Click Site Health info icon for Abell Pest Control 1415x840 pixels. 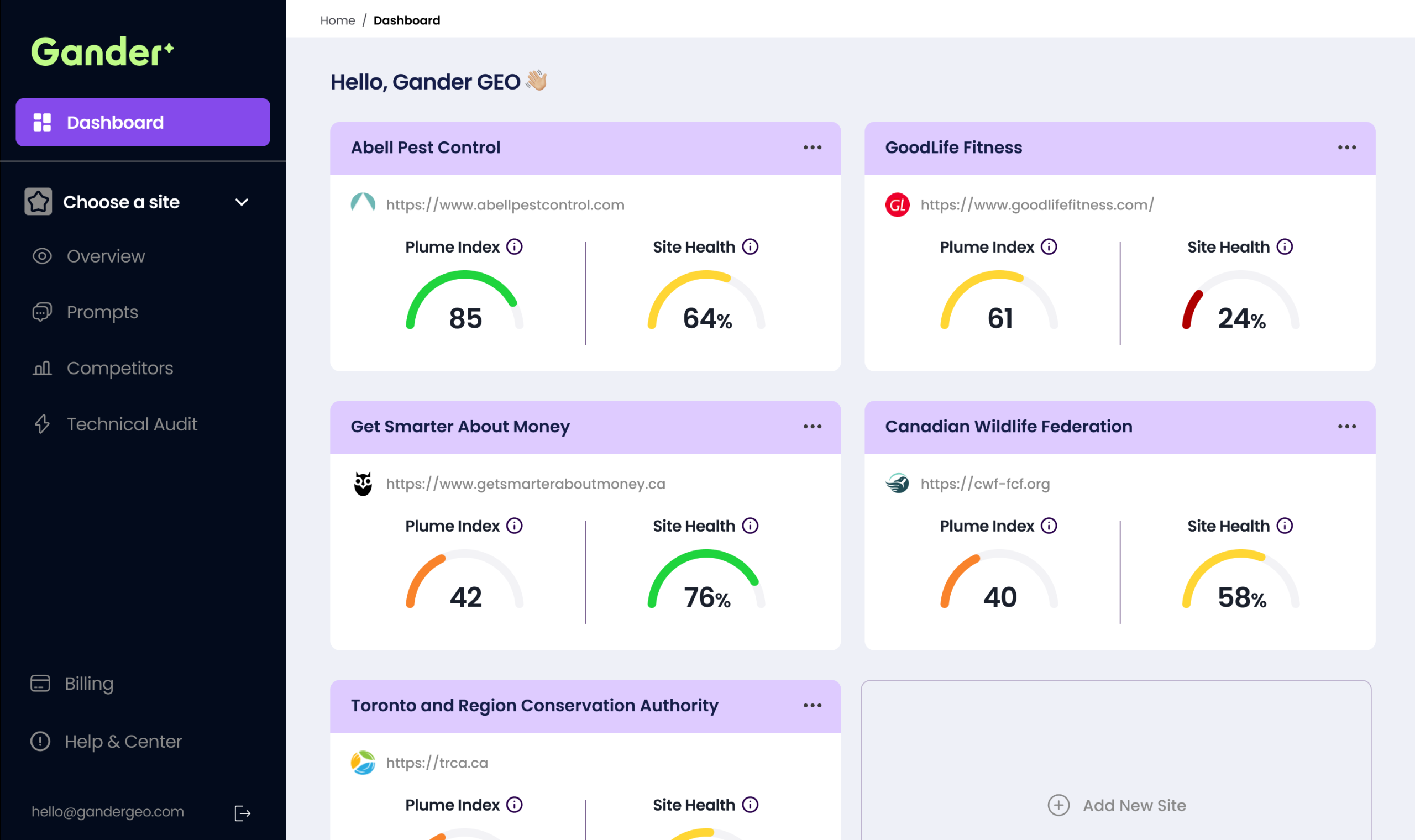(750, 247)
